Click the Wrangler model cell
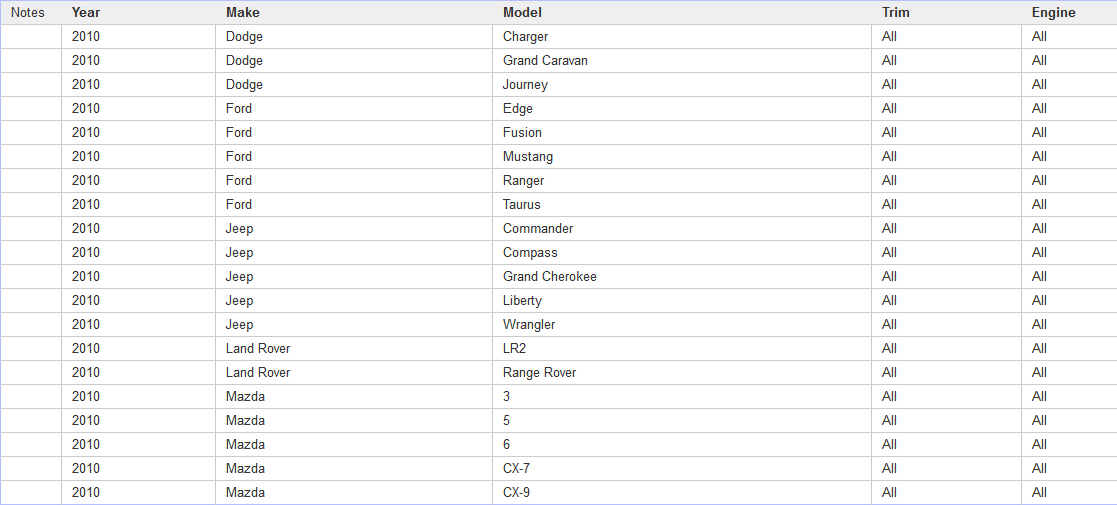Screen dimensions: 1117x505 point(682,325)
